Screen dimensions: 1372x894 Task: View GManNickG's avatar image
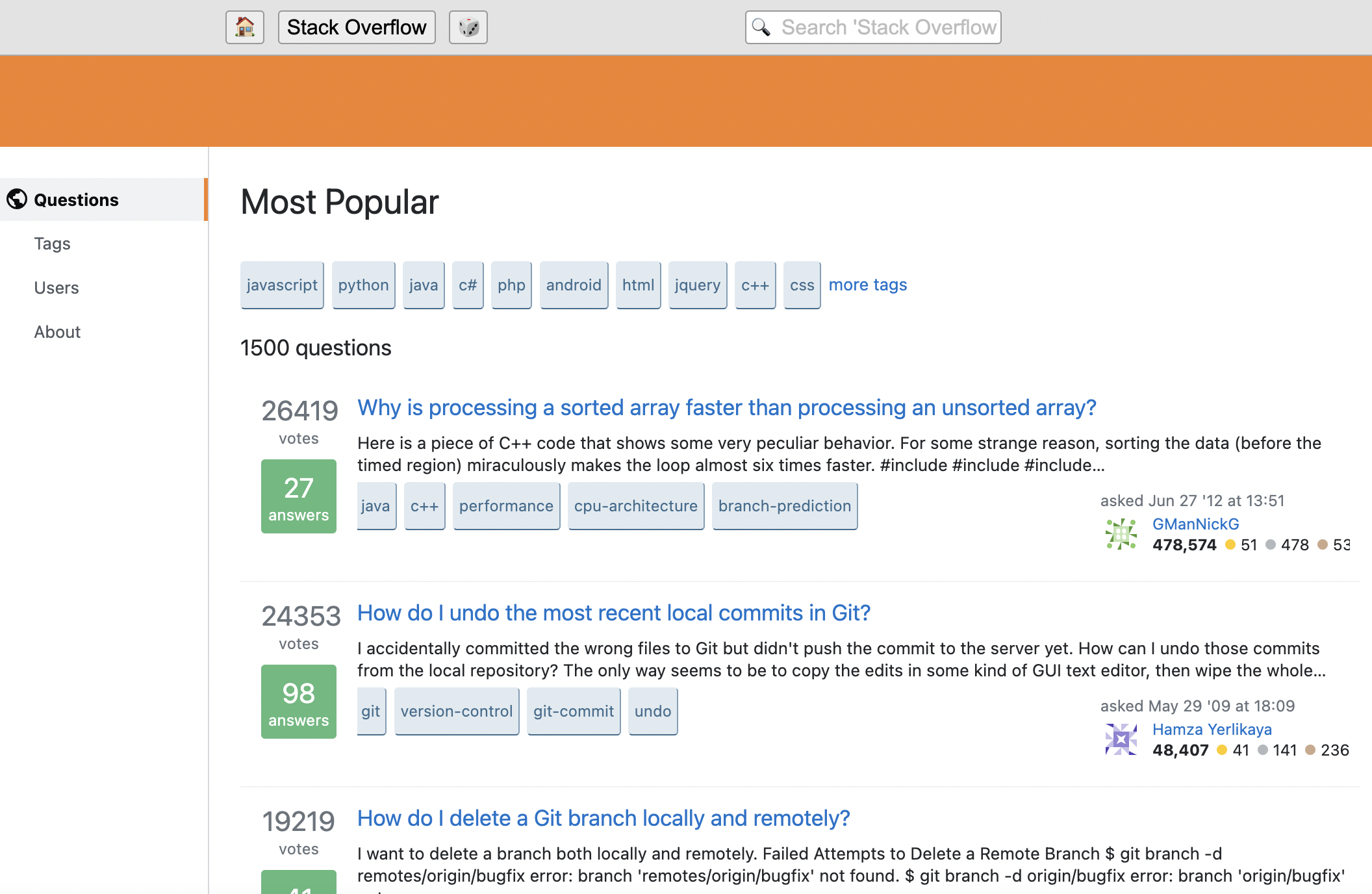pos(1121,534)
